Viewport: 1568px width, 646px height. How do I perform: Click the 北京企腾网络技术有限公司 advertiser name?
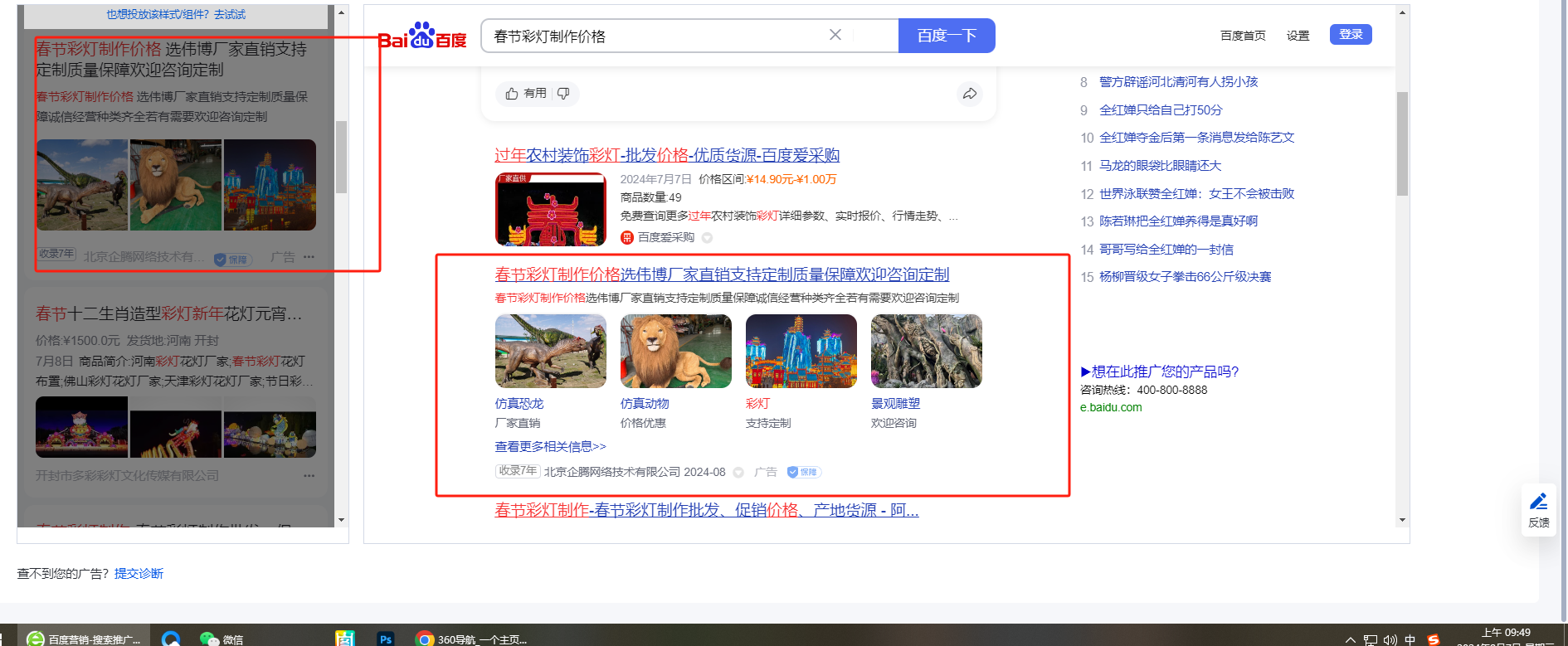coord(612,473)
